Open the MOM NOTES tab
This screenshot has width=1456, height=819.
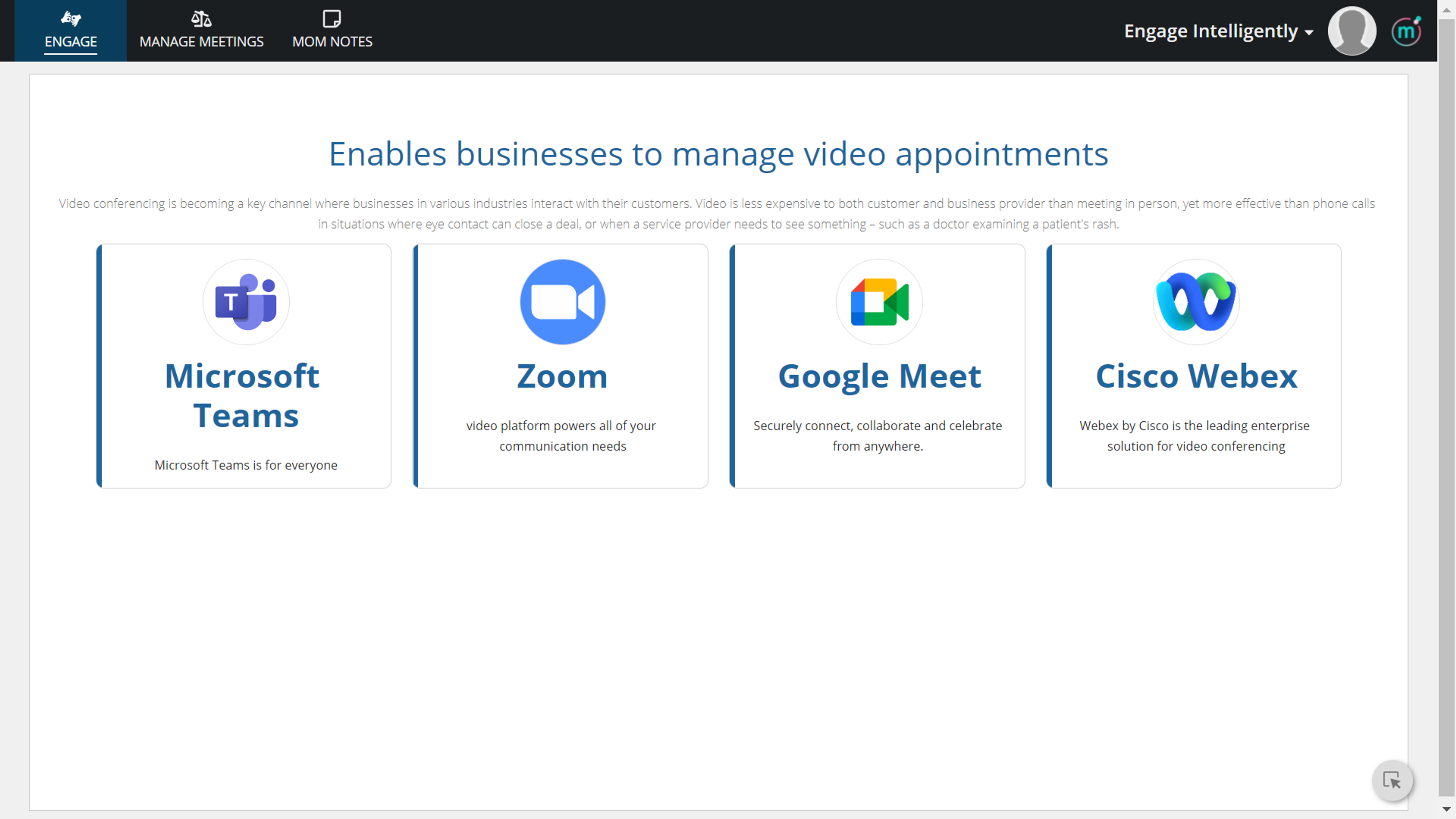pyautogui.click(x=333, y=30)
